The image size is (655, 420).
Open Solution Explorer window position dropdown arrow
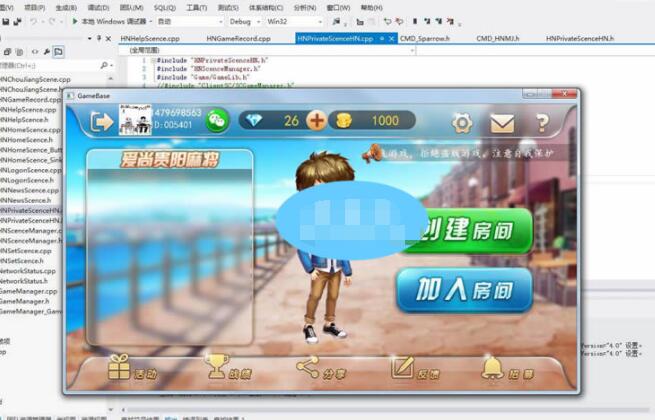pos(90,38)
